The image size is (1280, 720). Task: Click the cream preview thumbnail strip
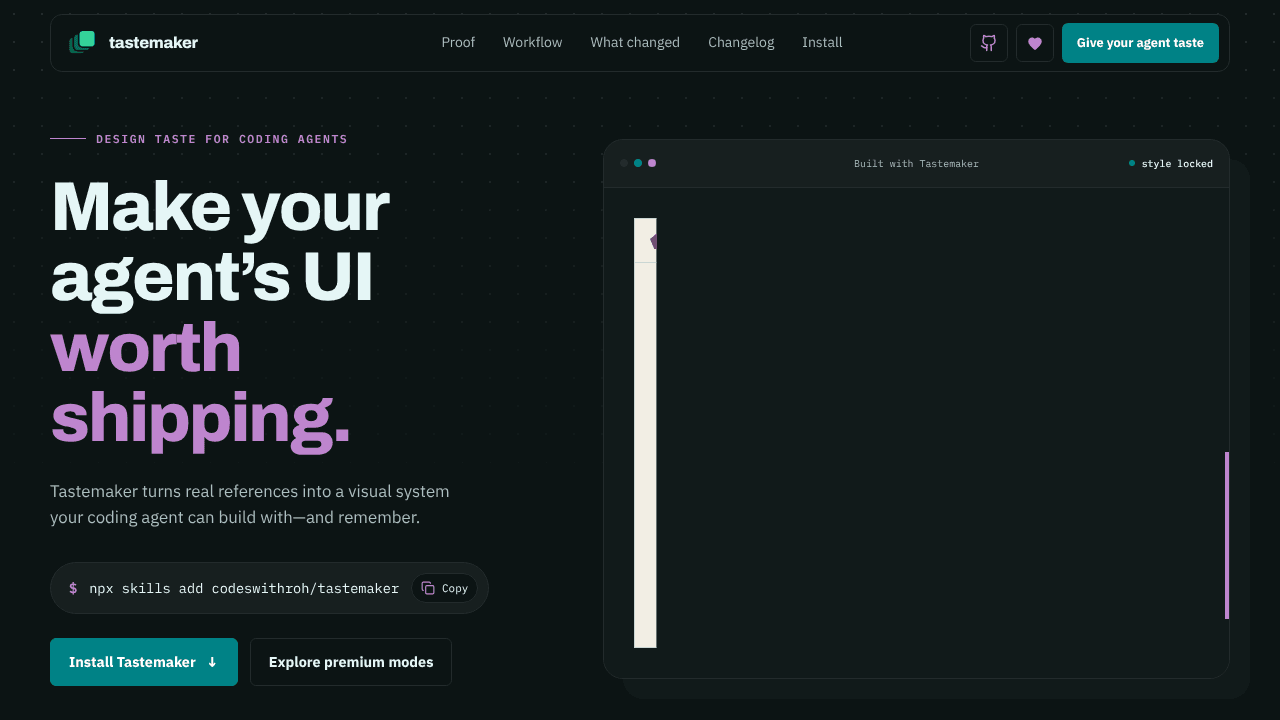pyautogui.click(x=645, y=433)
